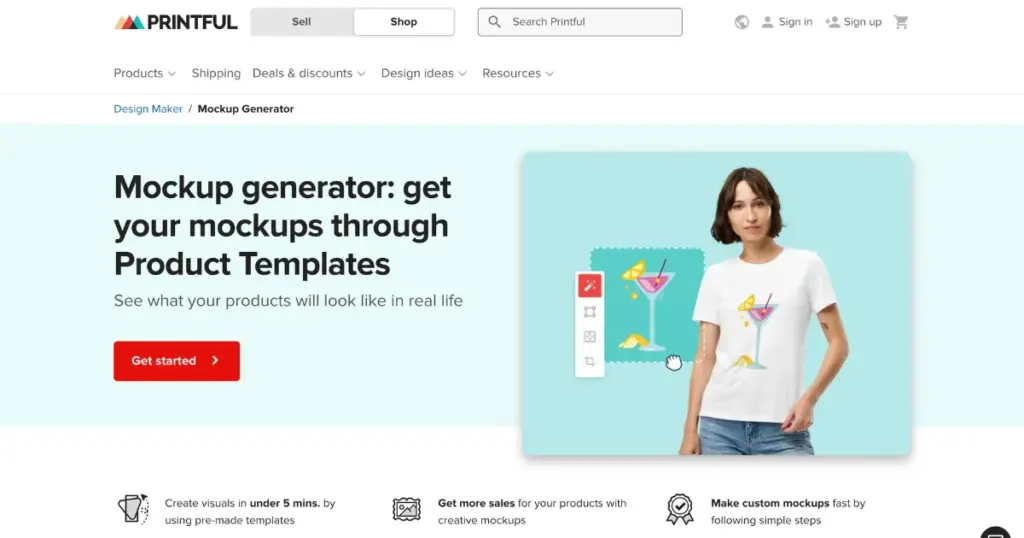The height and width of the screenshot is (538, 1024).
Task: Open the Design ideas dropdown
Action: coord(424,73)
